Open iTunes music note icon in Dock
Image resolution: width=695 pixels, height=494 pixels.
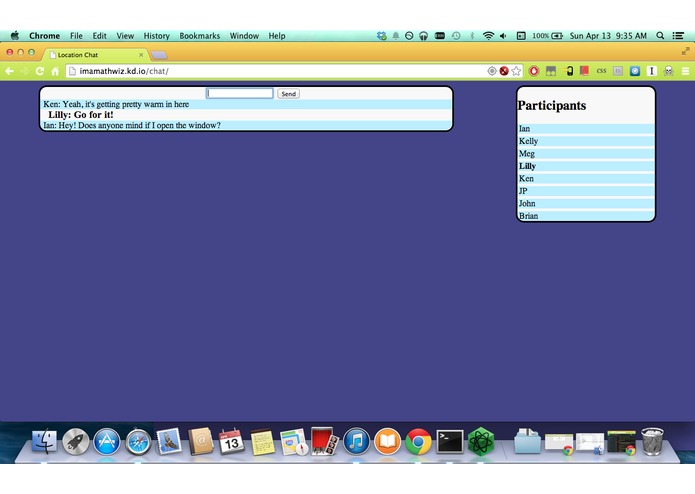[356, 441]
